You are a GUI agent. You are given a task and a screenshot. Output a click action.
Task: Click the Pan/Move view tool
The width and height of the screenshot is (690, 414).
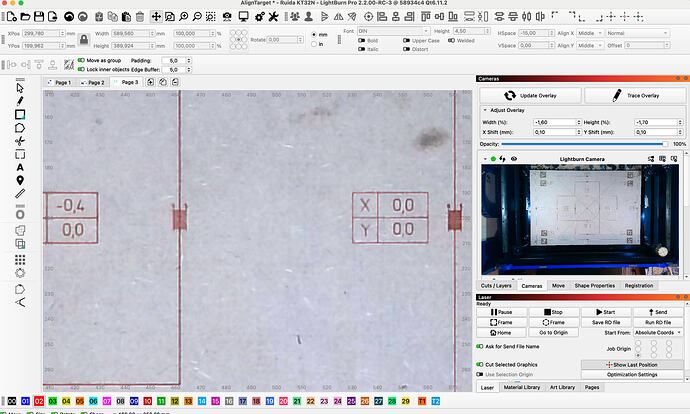[x=156, y=17]
